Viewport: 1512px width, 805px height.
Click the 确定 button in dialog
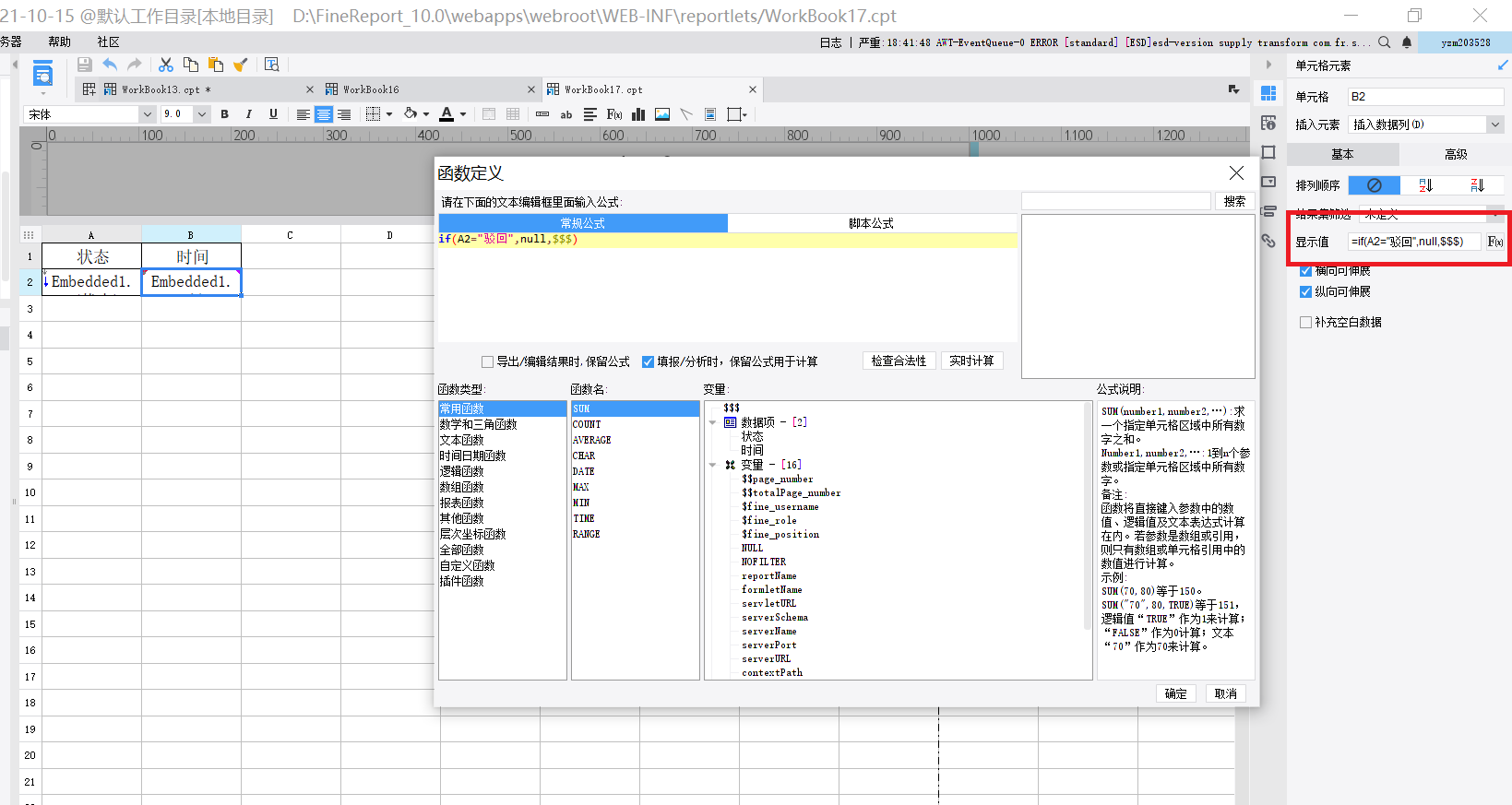pos(1175,693)
